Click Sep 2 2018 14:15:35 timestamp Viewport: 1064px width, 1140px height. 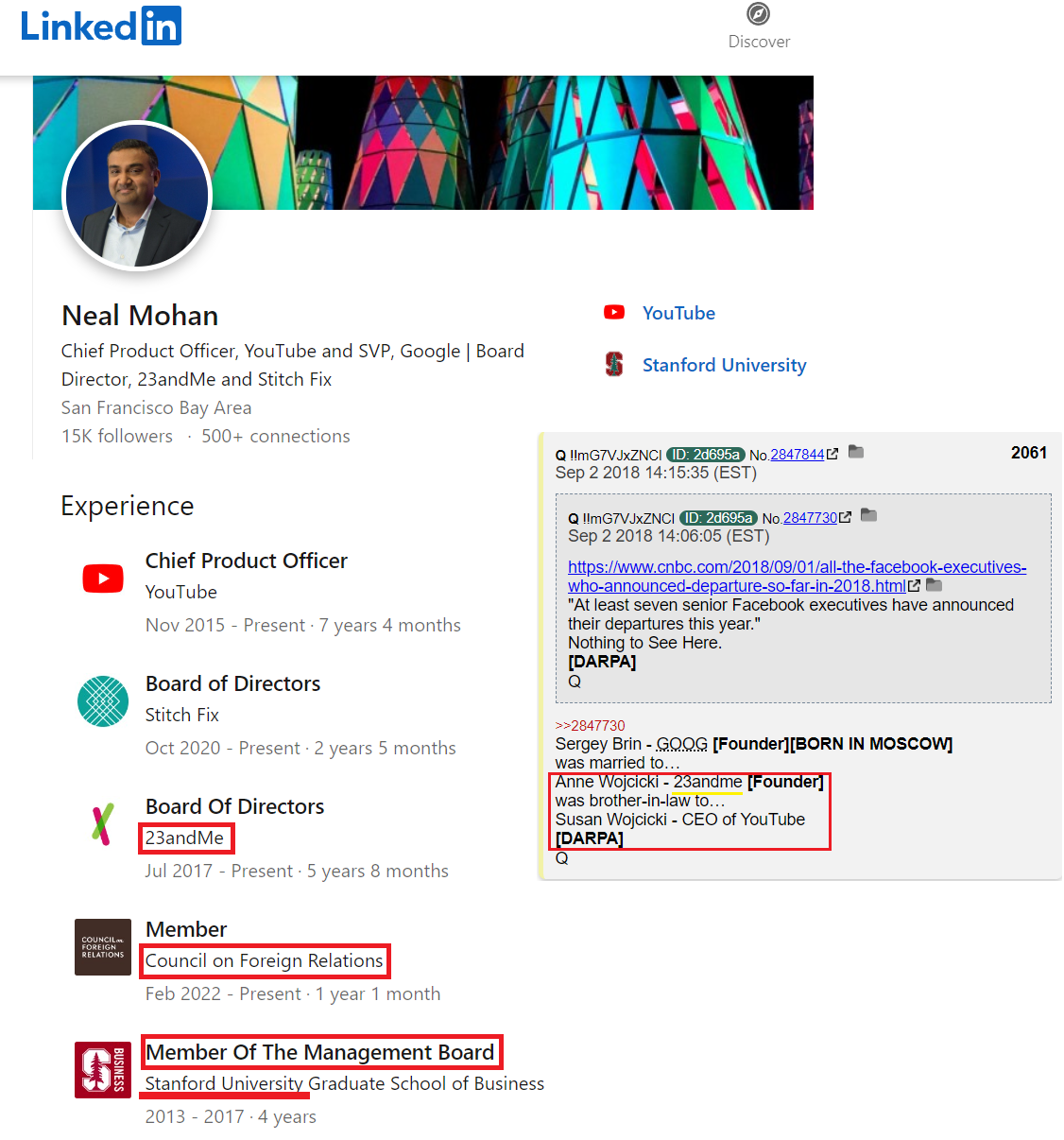pyautogui.click(x=657, y=473)
